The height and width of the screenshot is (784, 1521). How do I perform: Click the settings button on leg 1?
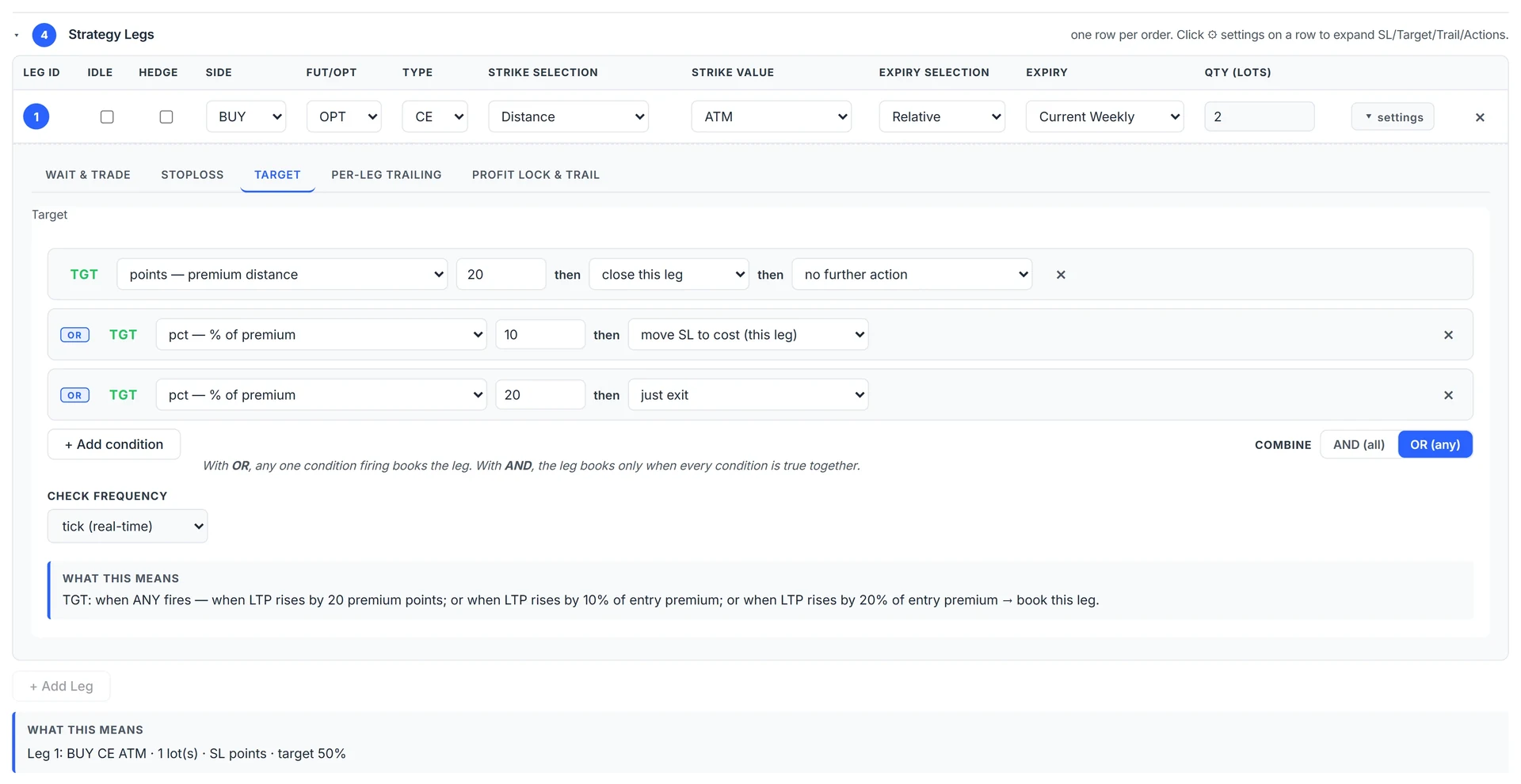pos(1393,116)
